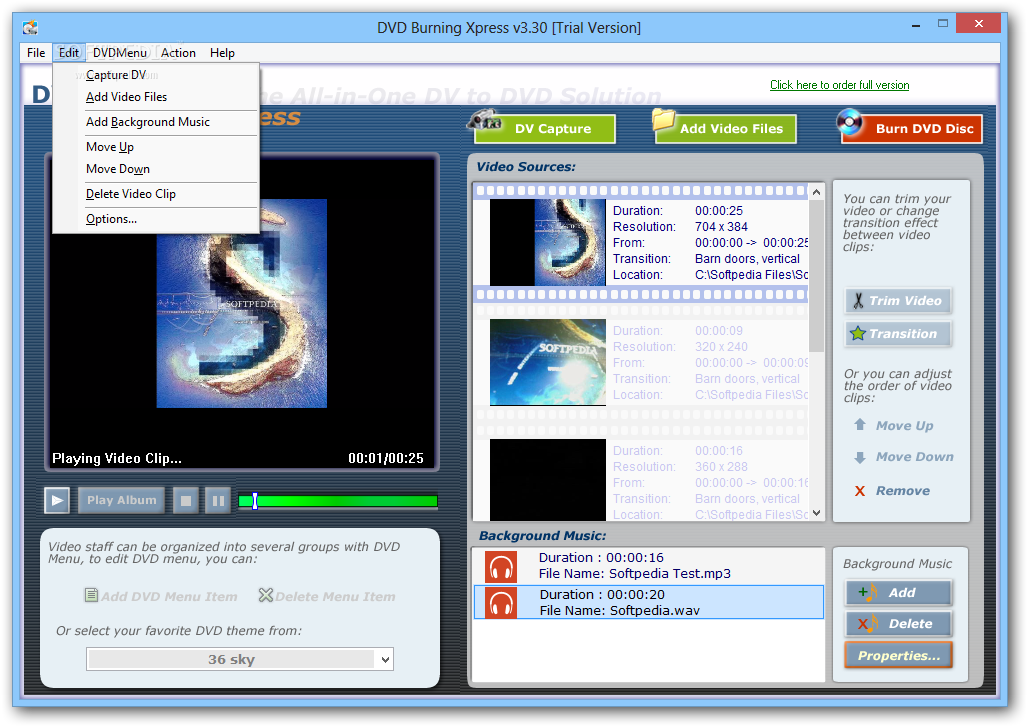Screen dimensions: 1028x727
Task: Open the DVD theme dropdown showing 36 sky
Action: [x=240, y=659]
